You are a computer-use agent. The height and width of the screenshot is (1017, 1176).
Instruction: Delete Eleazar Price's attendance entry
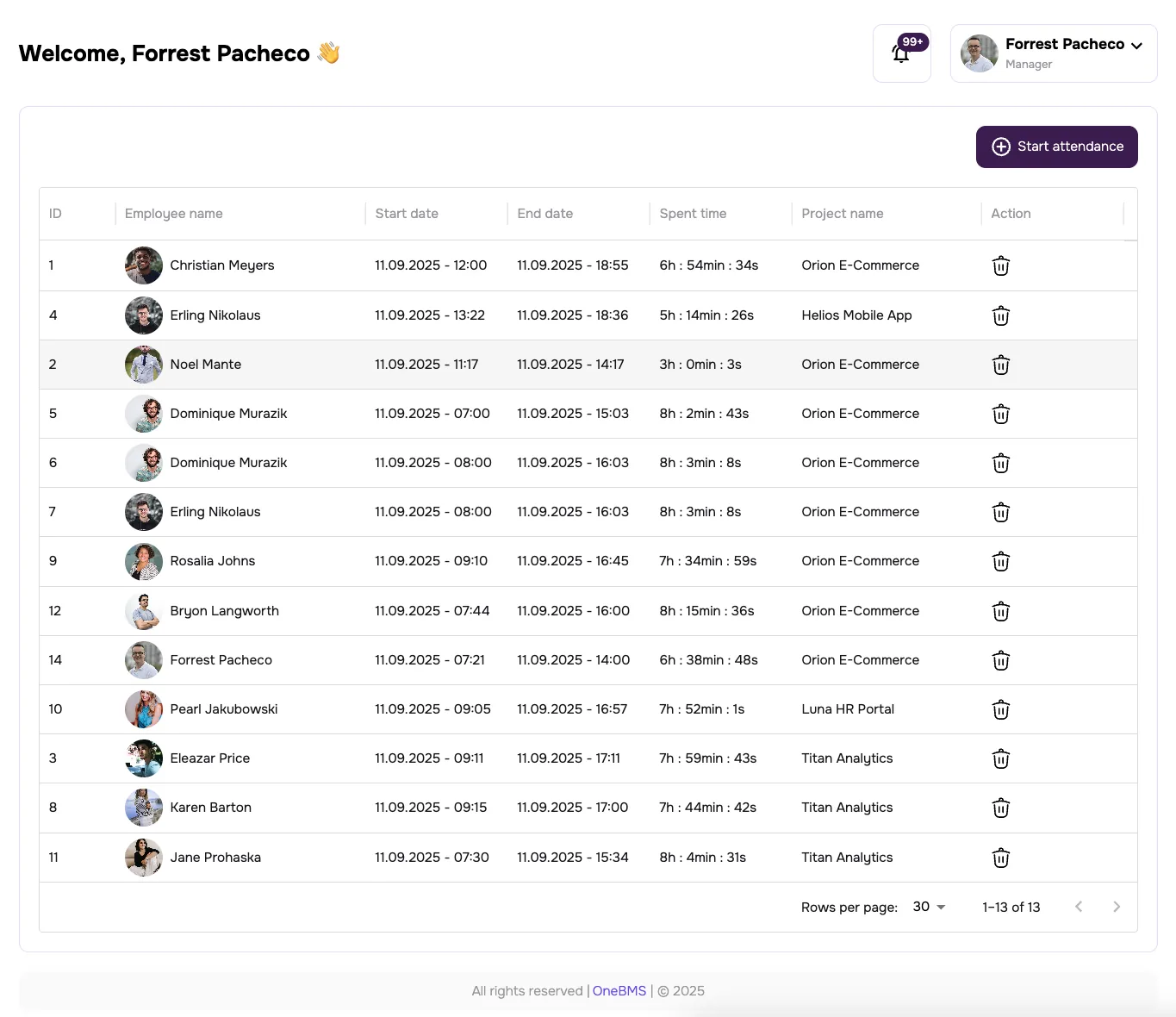pos(1000,758)
